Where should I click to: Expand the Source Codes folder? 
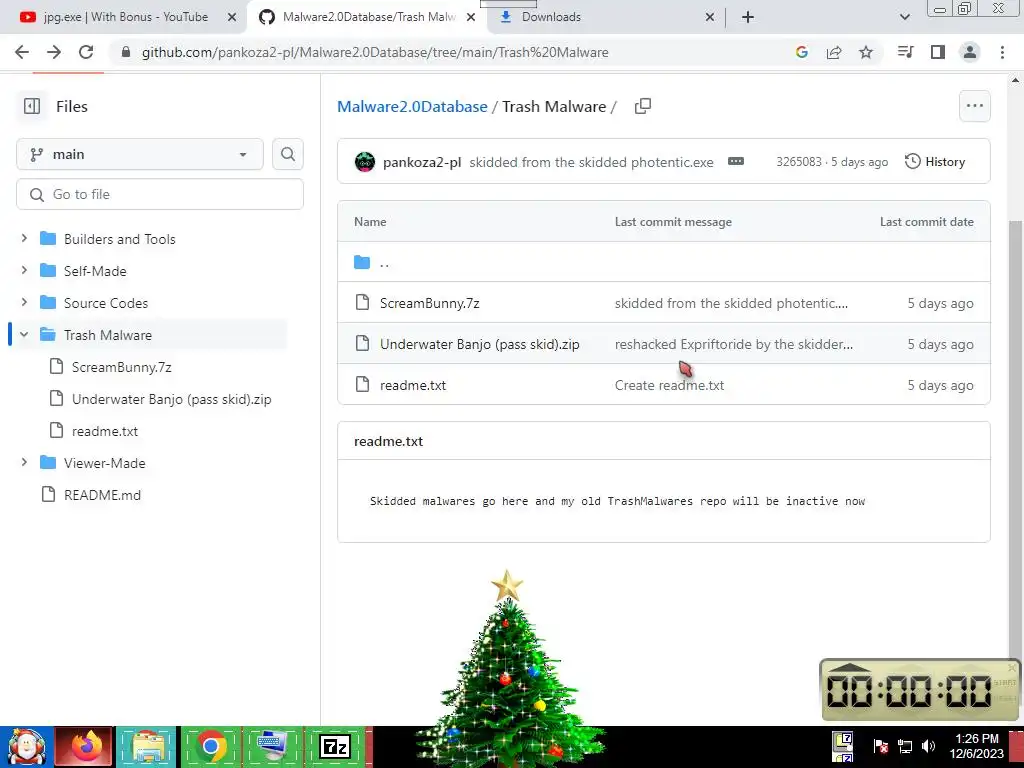coord(24,302)
